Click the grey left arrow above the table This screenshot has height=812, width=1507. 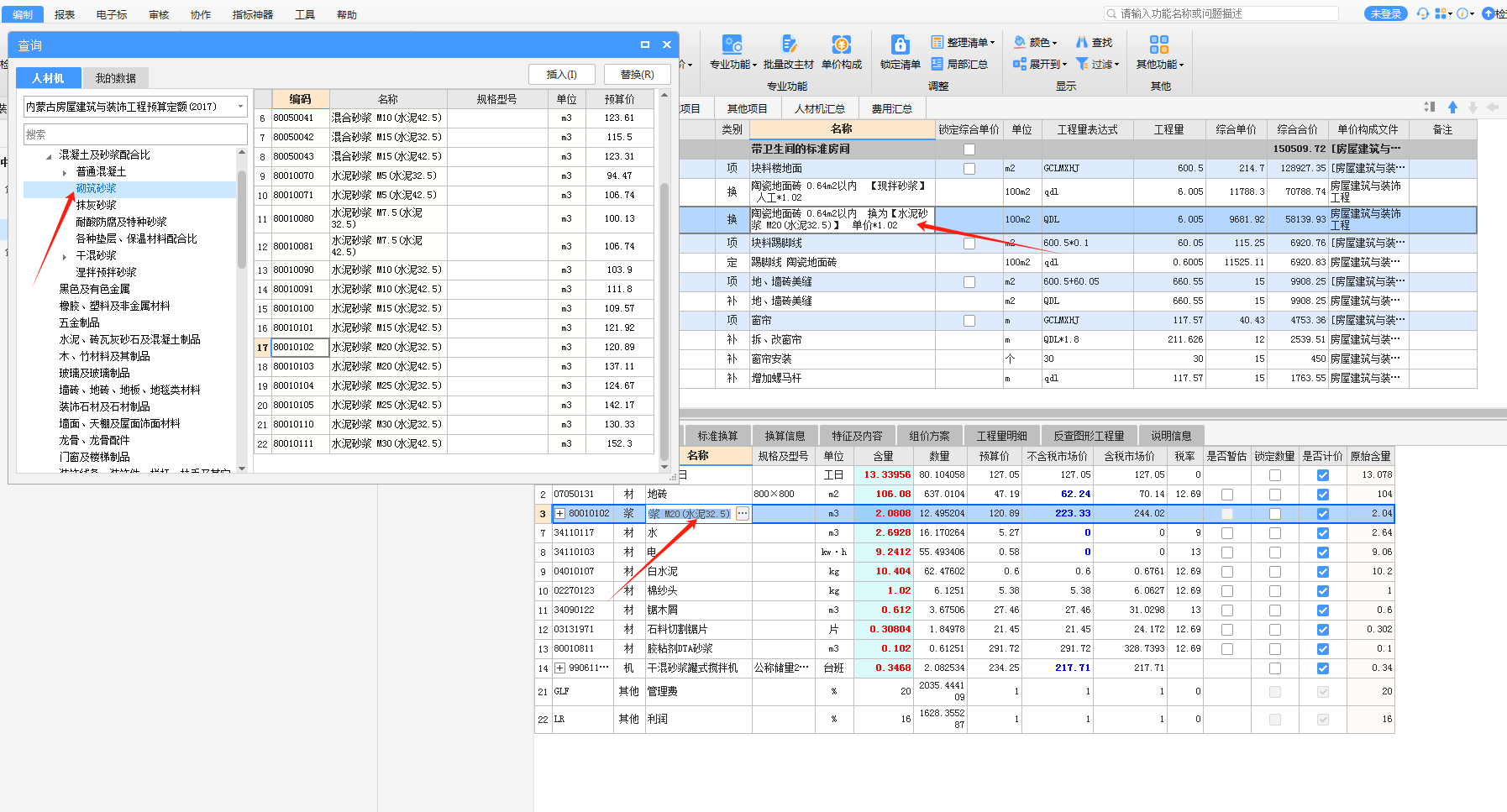pyautogui.click(x=1493, y=107)
